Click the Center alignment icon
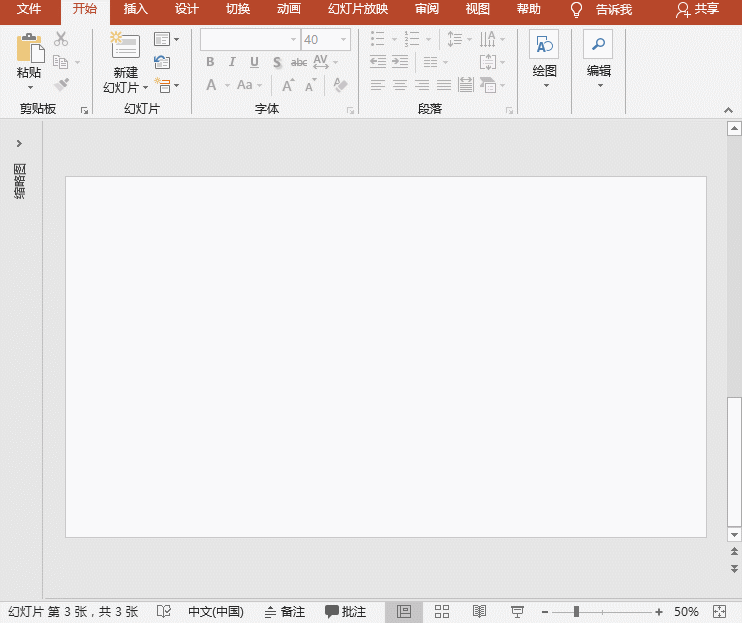 coord(400,85)
